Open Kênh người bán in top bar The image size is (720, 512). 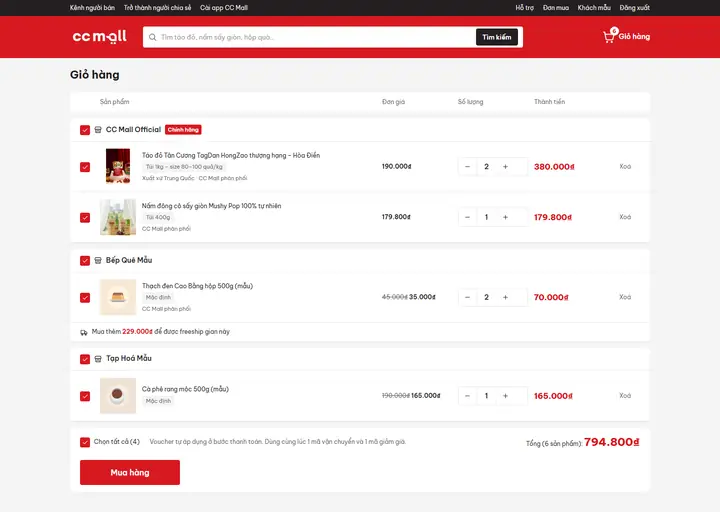(92, 8)
